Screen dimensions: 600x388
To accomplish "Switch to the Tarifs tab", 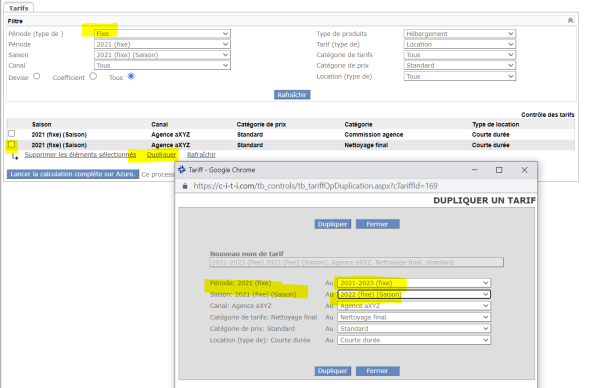I will (18, 8).
